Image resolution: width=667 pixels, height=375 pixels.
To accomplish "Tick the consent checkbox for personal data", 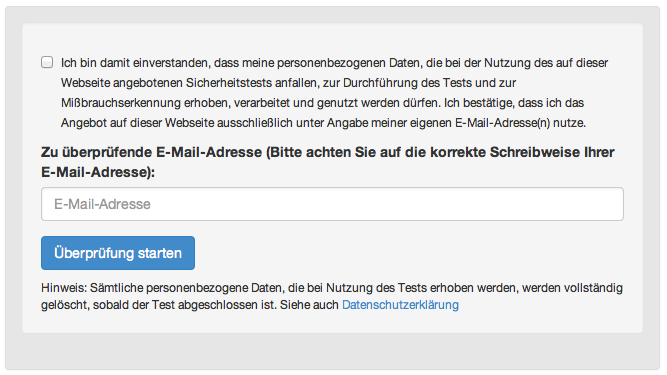I will point(47,62).
